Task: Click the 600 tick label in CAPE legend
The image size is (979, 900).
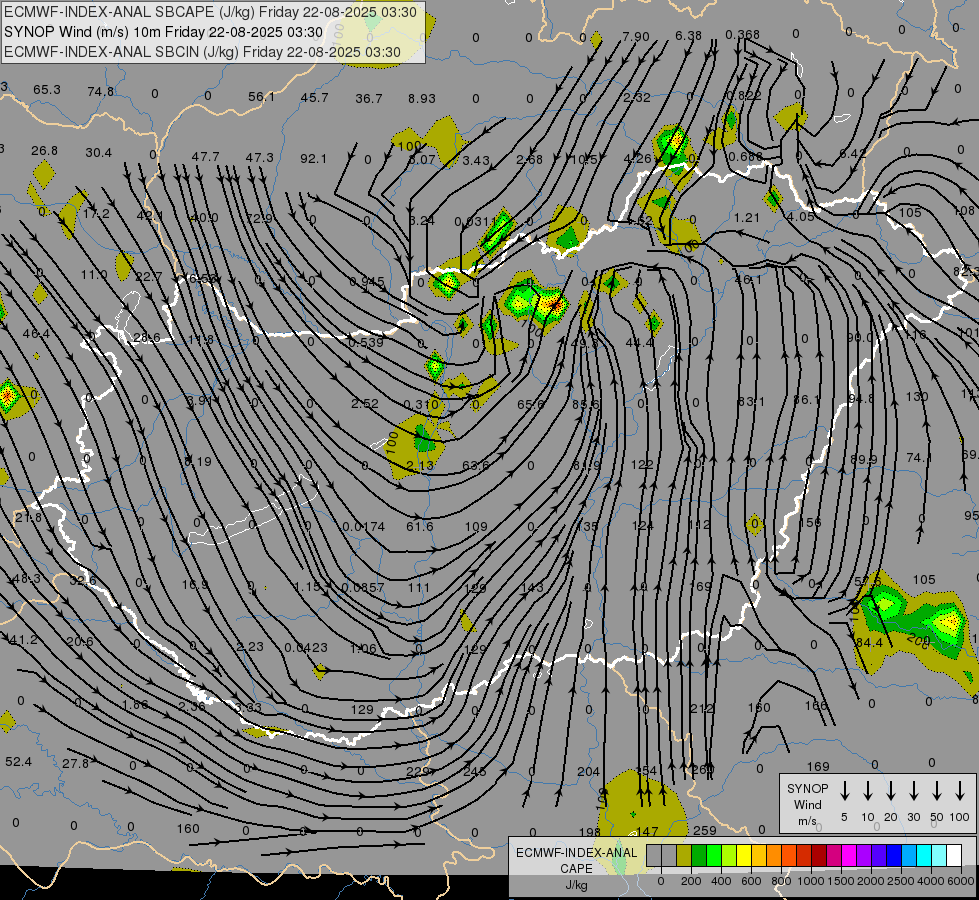Action: click(751, 881)
